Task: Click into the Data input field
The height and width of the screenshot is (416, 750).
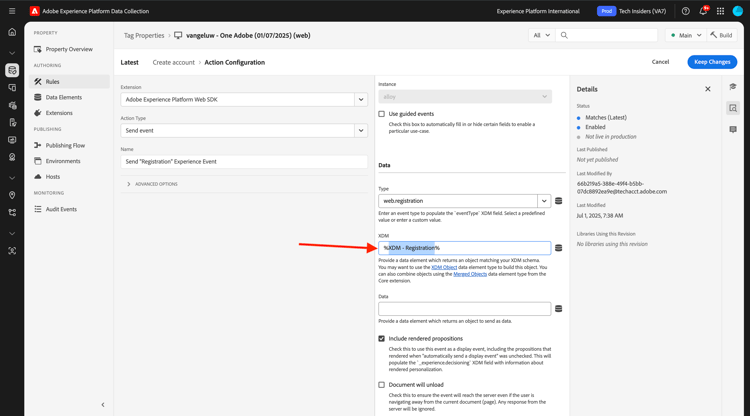Action: [464, 308]
